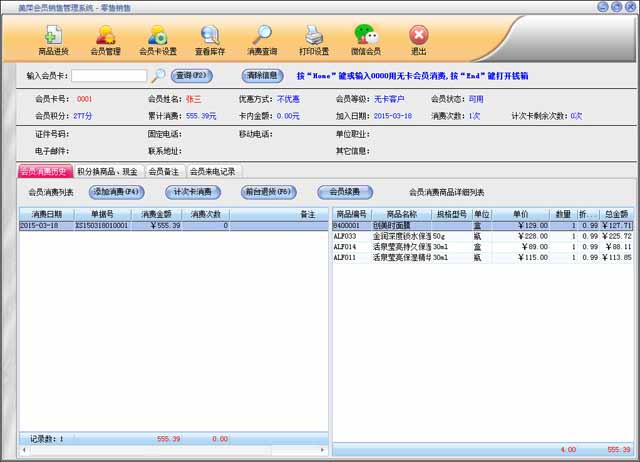
Task: Open 消费查询 consumption query
Action: coord(262,39)
